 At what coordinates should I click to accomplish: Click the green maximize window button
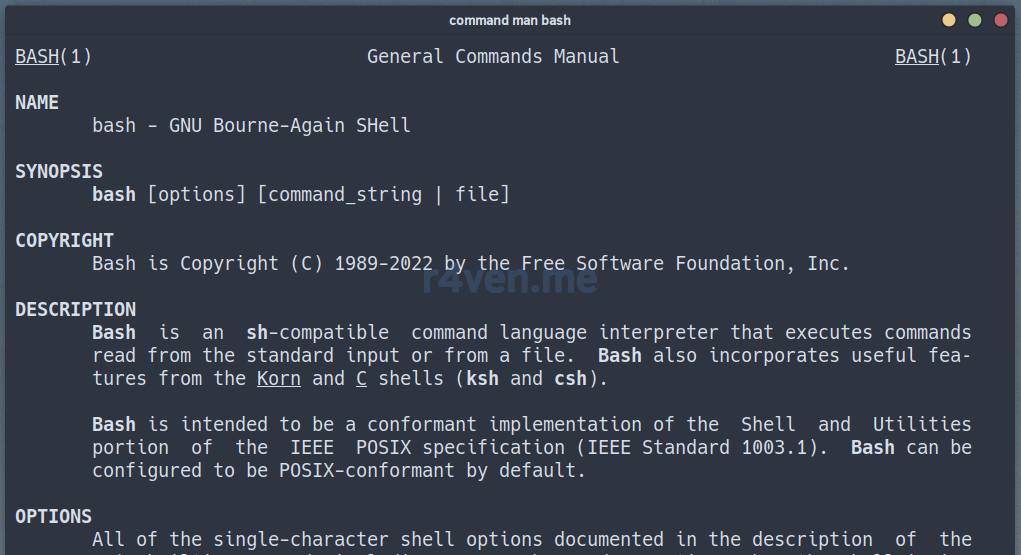pos(975,20)
